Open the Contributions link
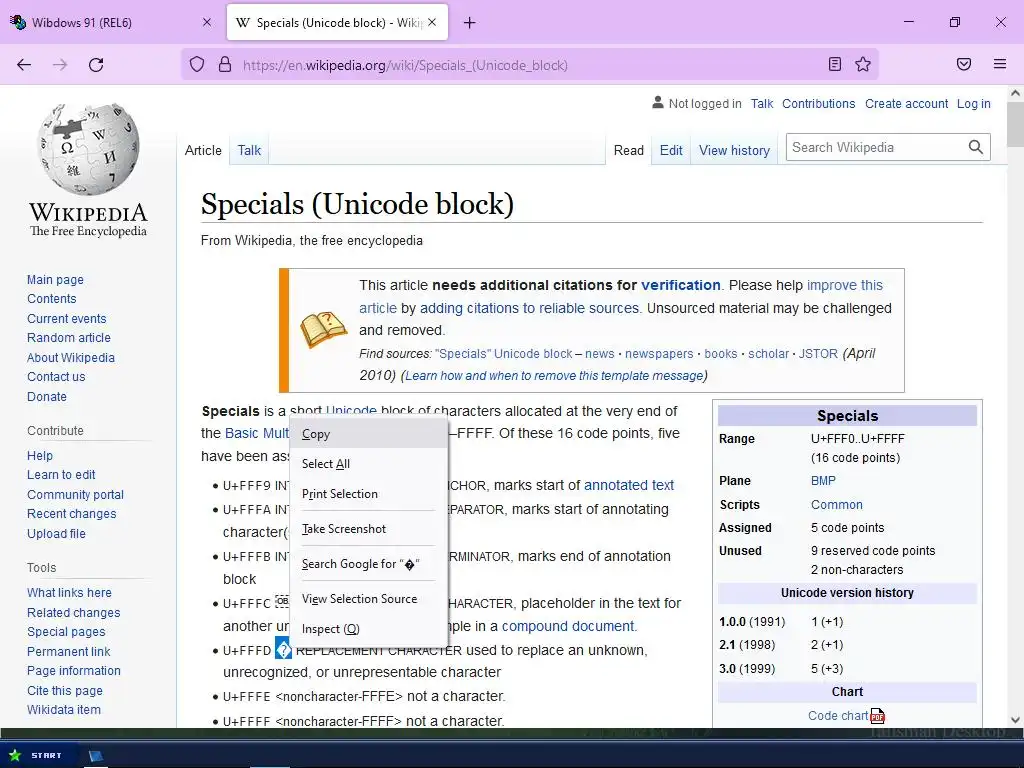Image resolution: width=1024 pixels, height=768 pixels. 818,103
